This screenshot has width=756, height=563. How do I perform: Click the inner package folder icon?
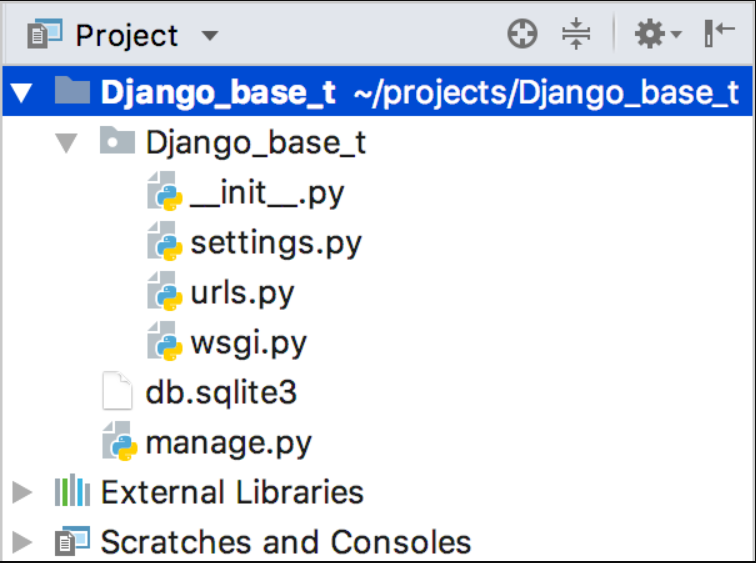click(x=117, y=140)
